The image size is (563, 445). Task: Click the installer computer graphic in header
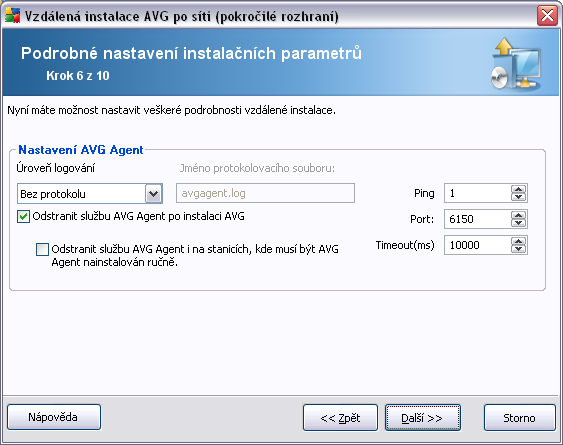516,64
